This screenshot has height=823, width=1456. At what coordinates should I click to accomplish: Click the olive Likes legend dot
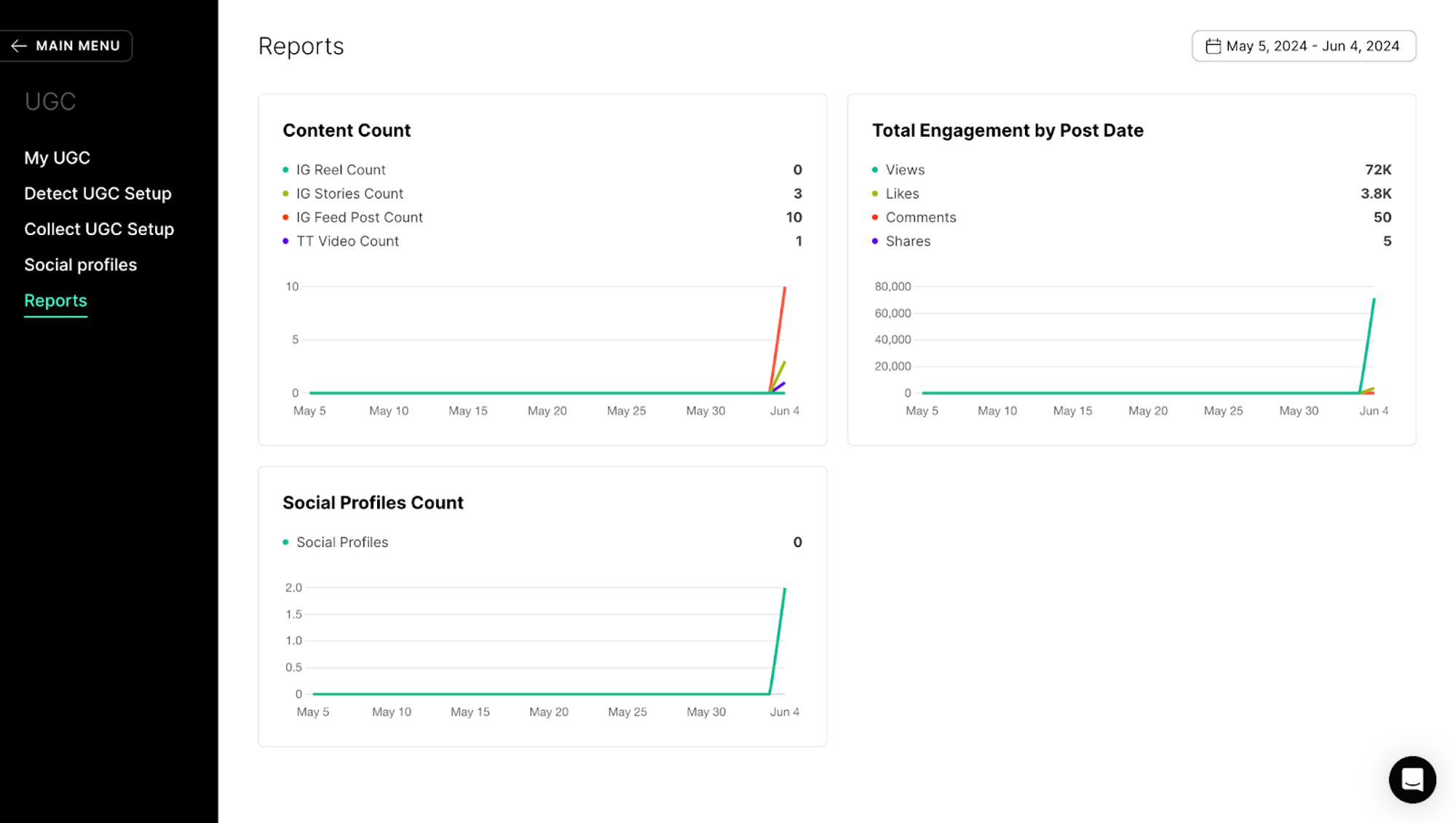point(875,194)
